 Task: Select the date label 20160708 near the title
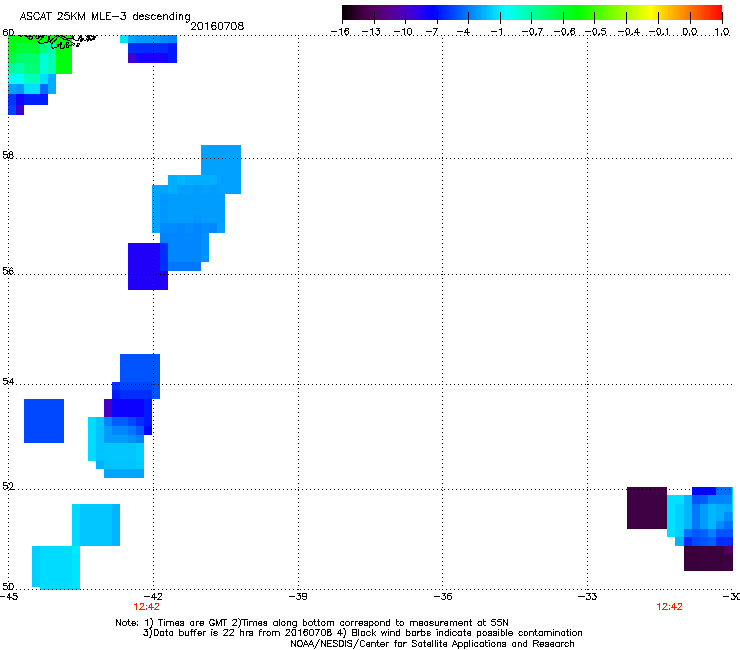pyautogui.click(x=217, y=26)
